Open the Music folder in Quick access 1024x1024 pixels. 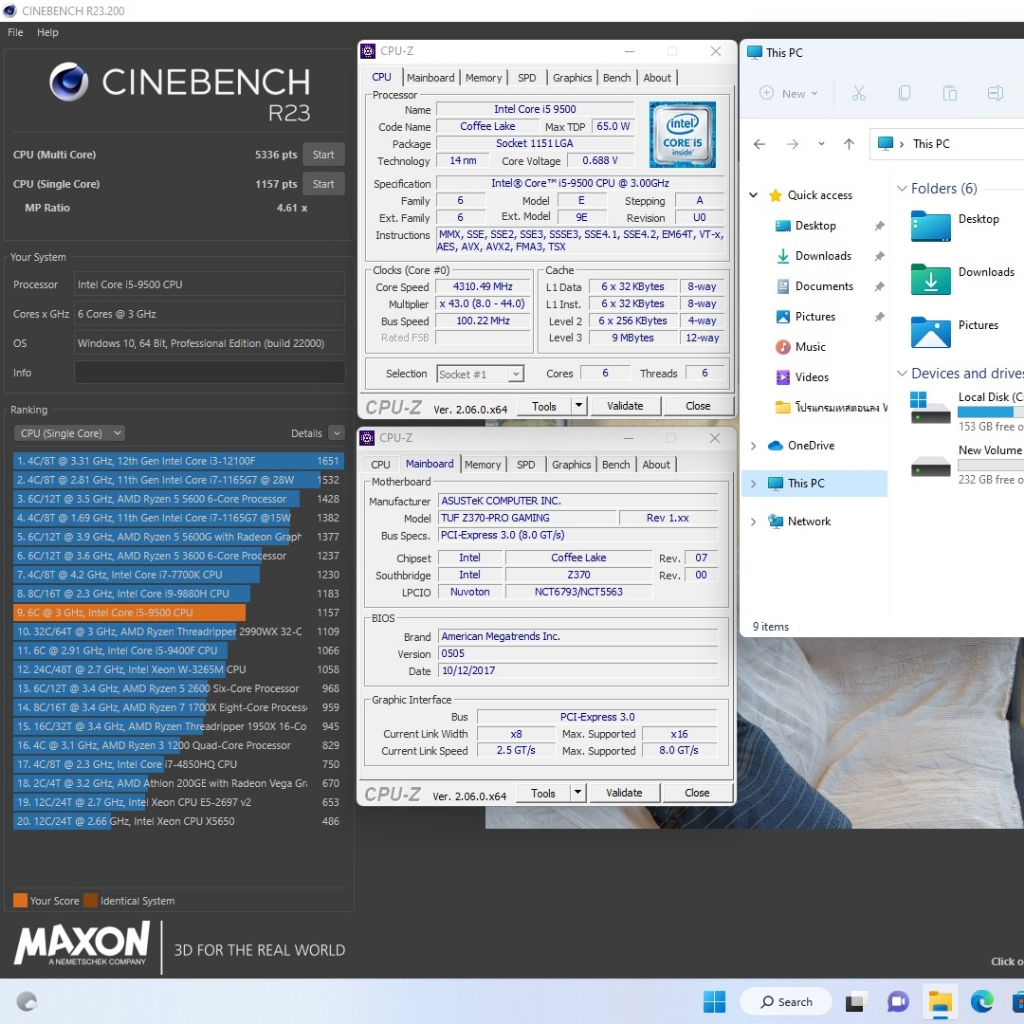pyautogui.click(x=810, y=347)
